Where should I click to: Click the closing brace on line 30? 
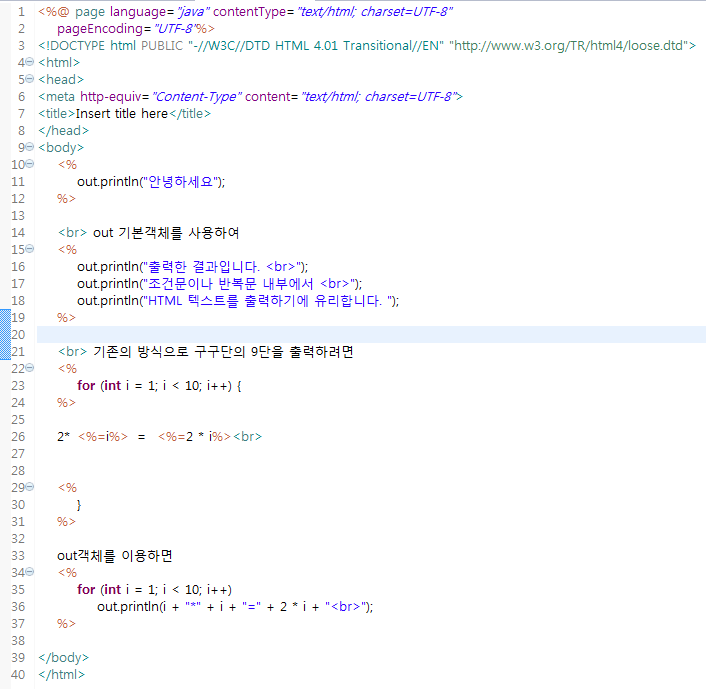(79, 505)
